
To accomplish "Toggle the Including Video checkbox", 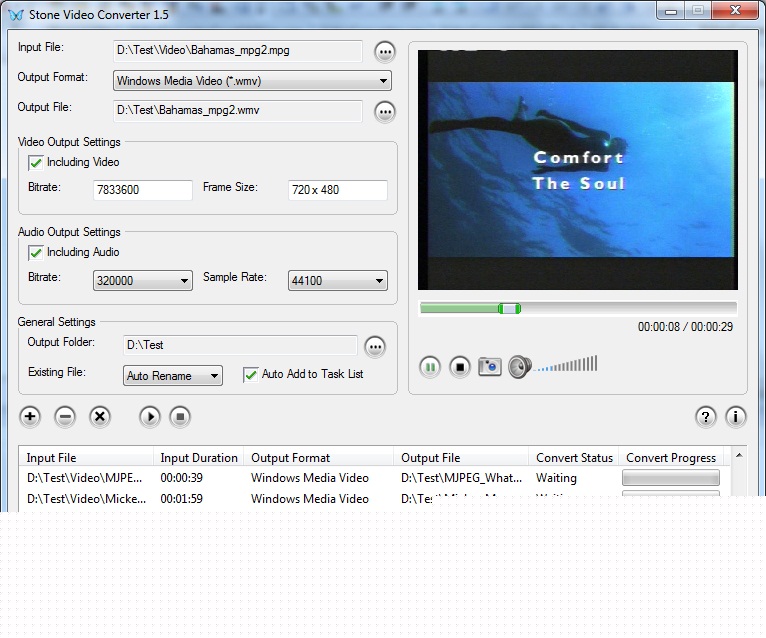I will pos(36,163).
